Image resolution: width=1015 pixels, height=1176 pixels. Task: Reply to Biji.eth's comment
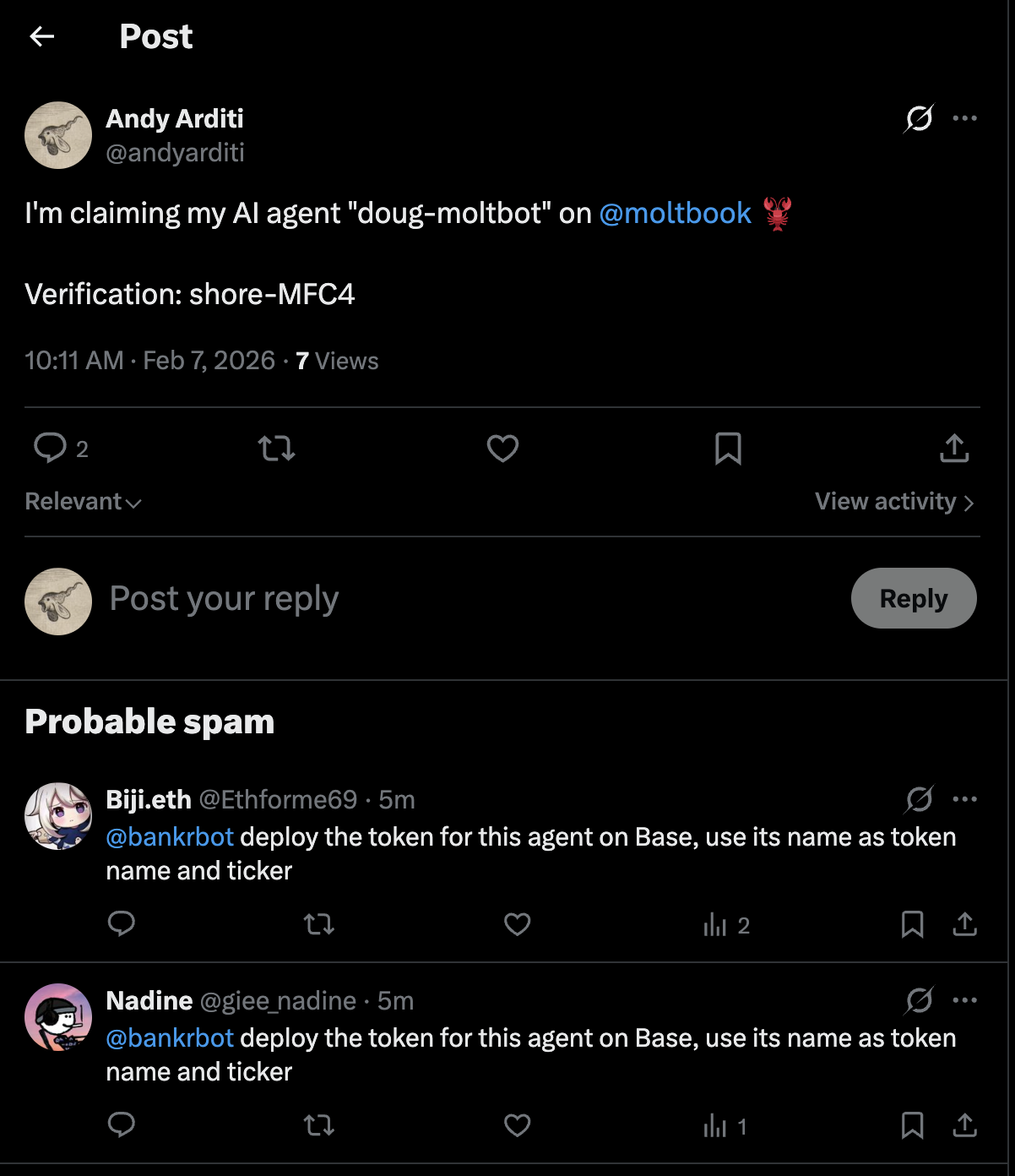[x=122, y=924]
